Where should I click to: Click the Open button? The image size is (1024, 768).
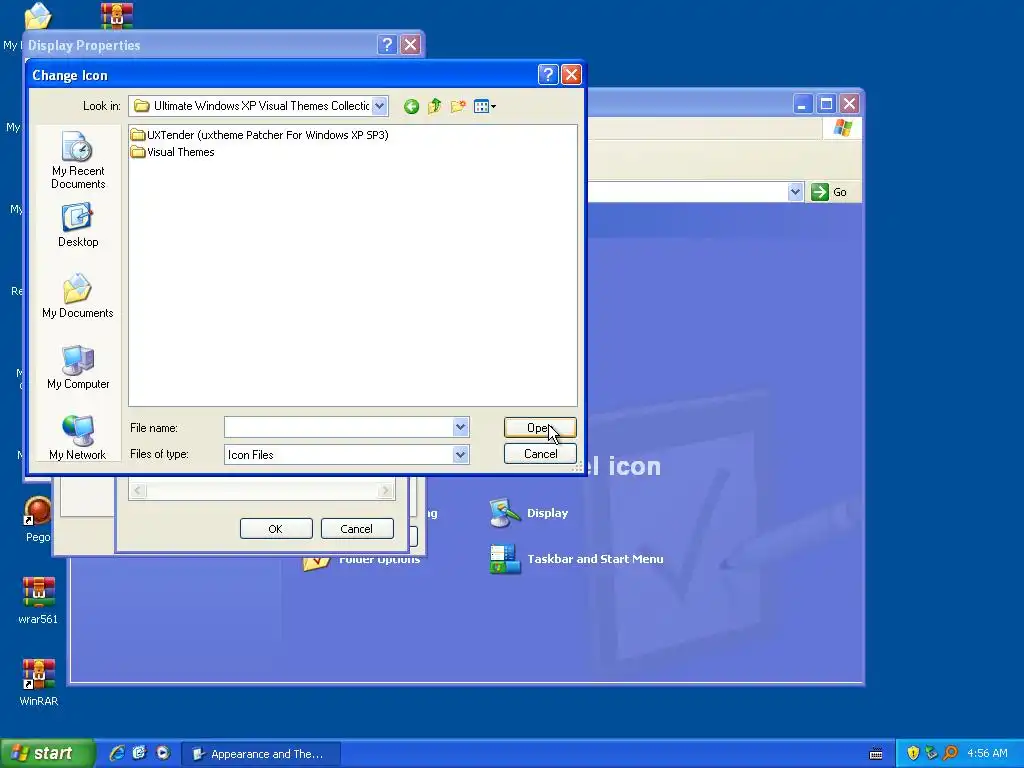point(540,427)
